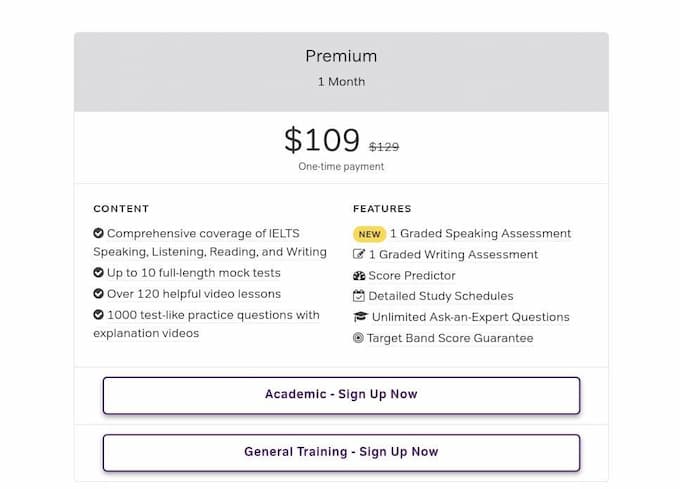Viewport: 680px width, 489px height.
Task: Click the graduation cap Ask-an-Expert icon
Action: tap(360, 317)
